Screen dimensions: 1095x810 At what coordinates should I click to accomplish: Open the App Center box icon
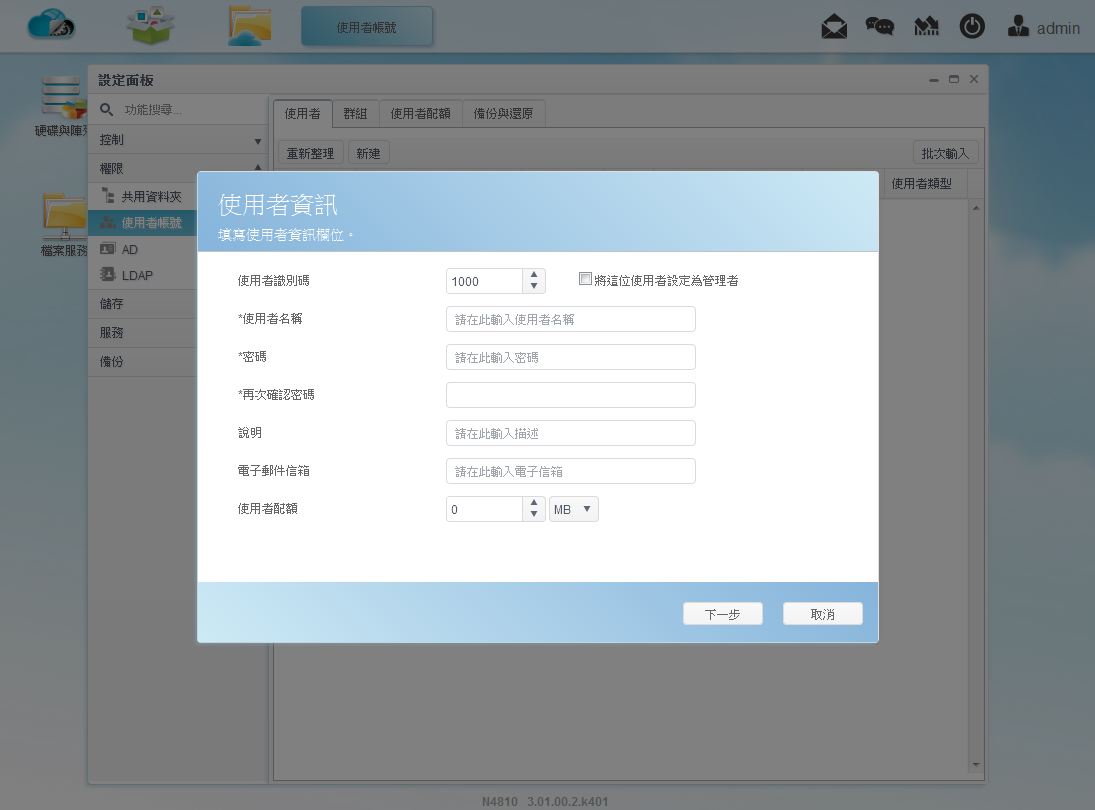click(x=150, y=26)
